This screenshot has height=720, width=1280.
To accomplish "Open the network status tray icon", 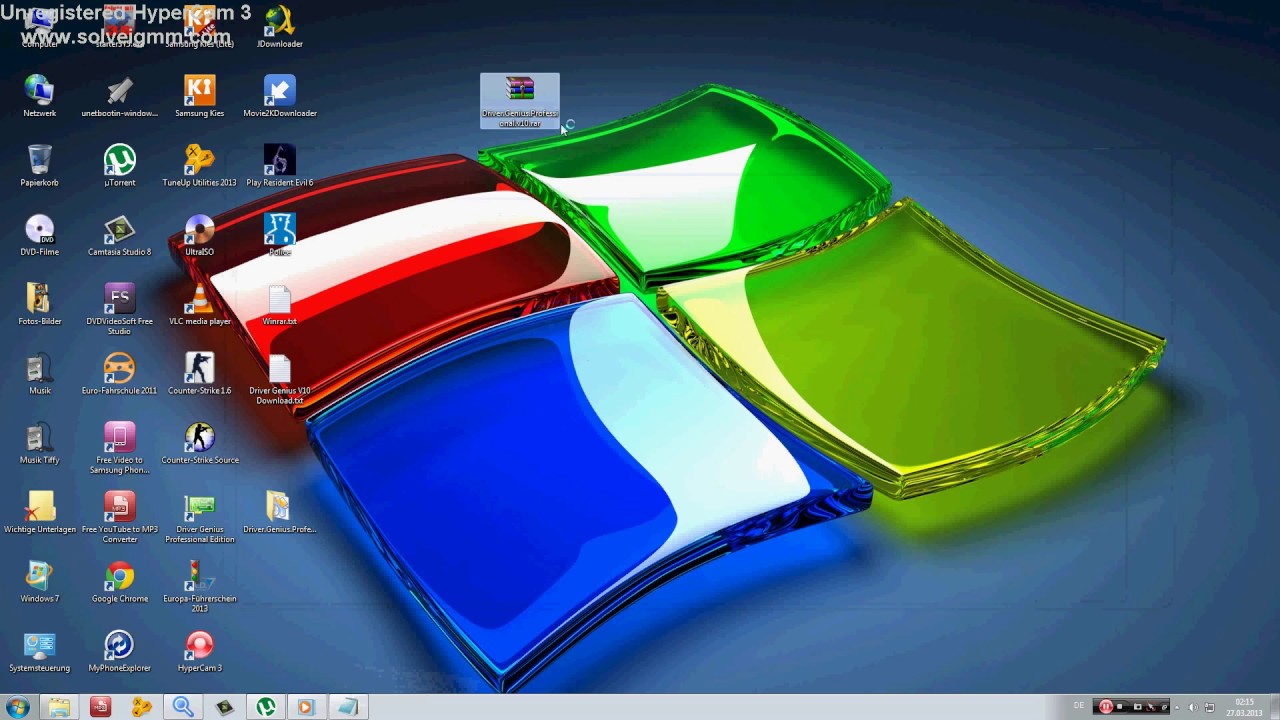I will [x=1209, y=707].
